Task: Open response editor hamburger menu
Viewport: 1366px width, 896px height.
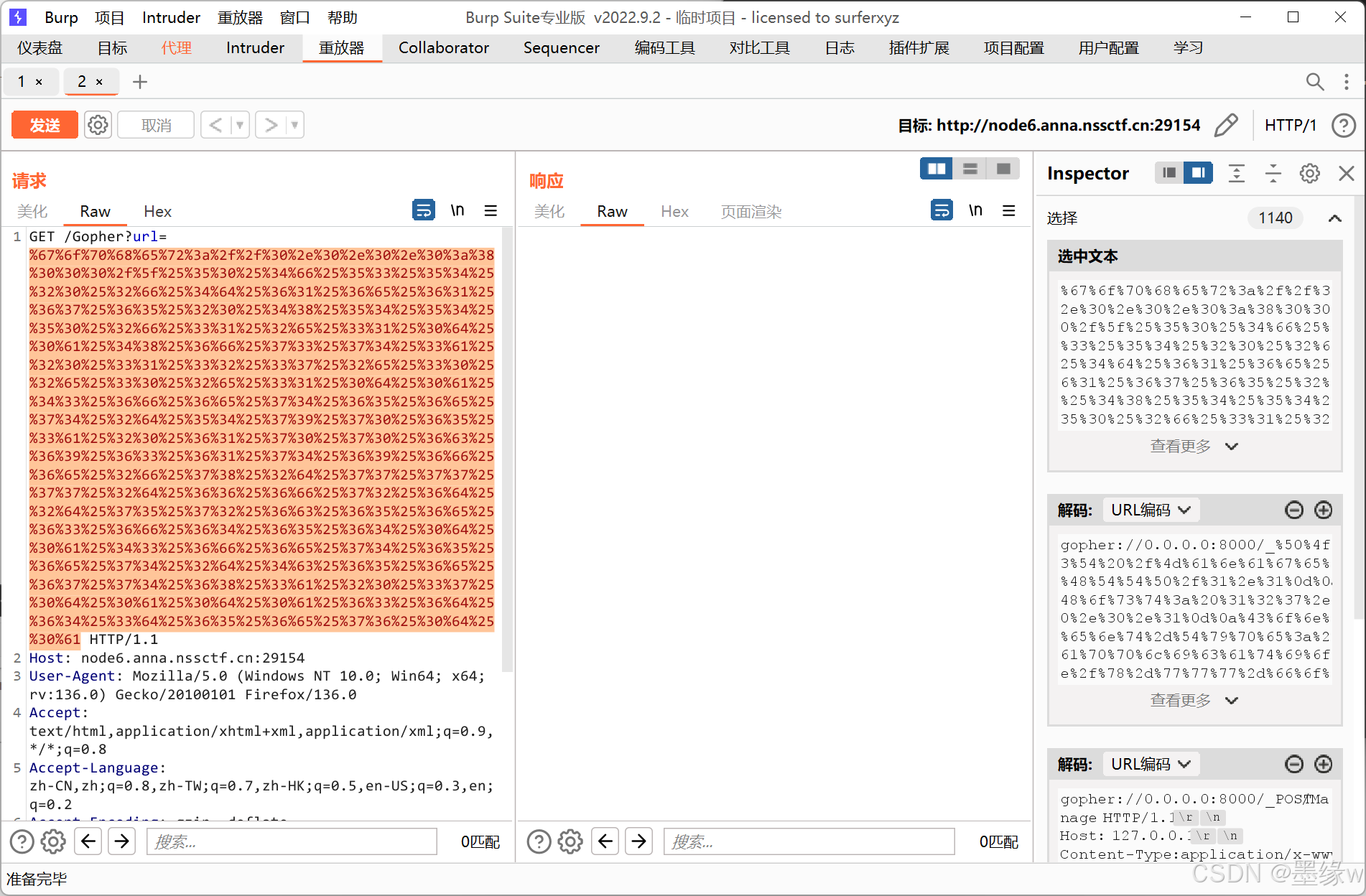Action: pos(1009,210)
